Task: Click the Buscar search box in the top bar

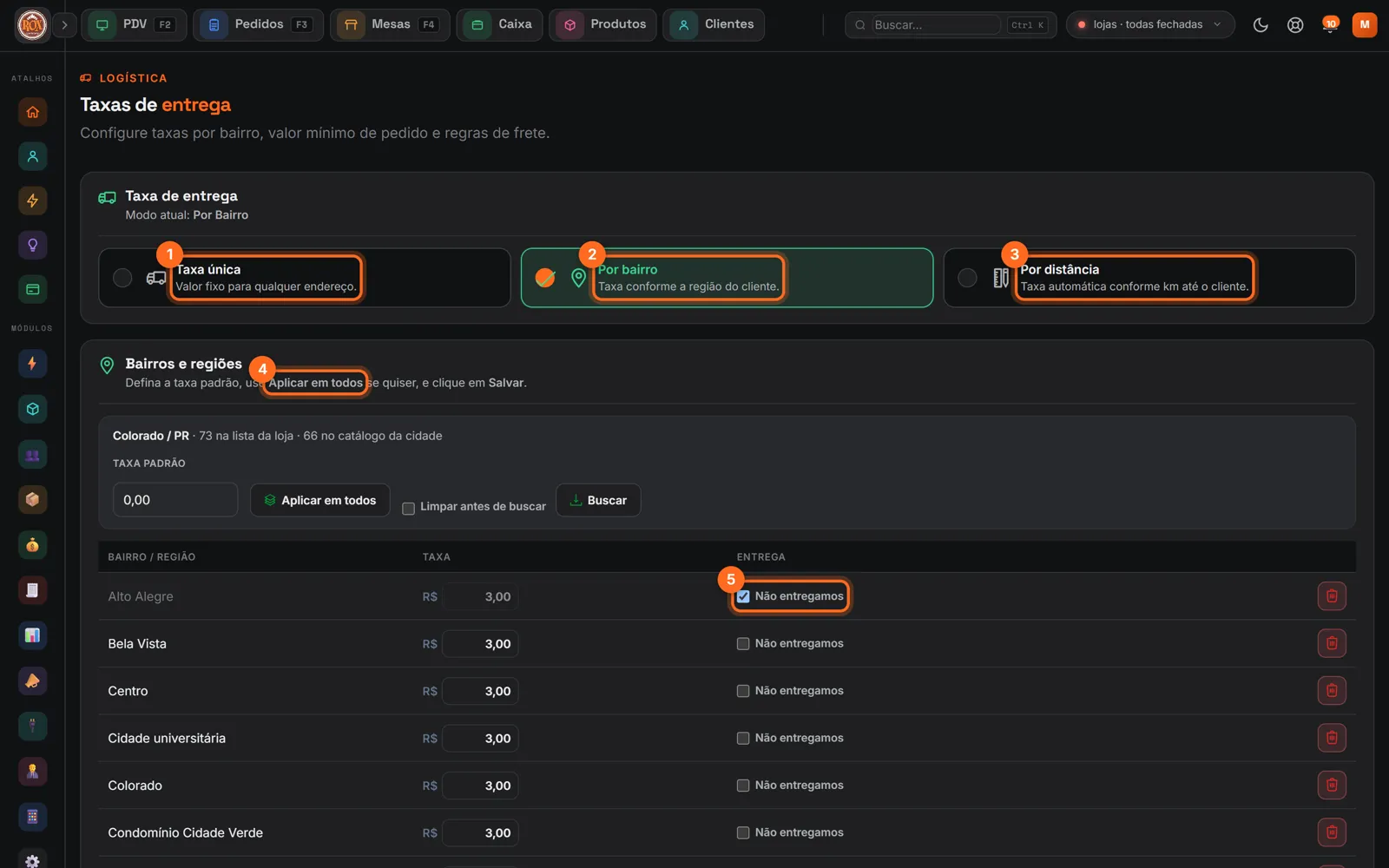Action: (936, 24)
